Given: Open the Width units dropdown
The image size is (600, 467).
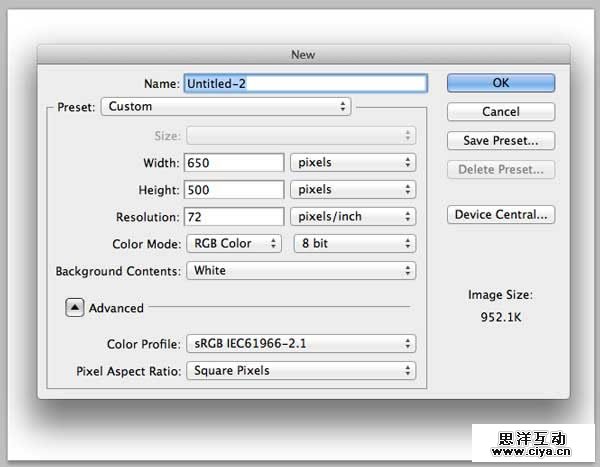Looking at the screenshot, I should pos(352,162).
